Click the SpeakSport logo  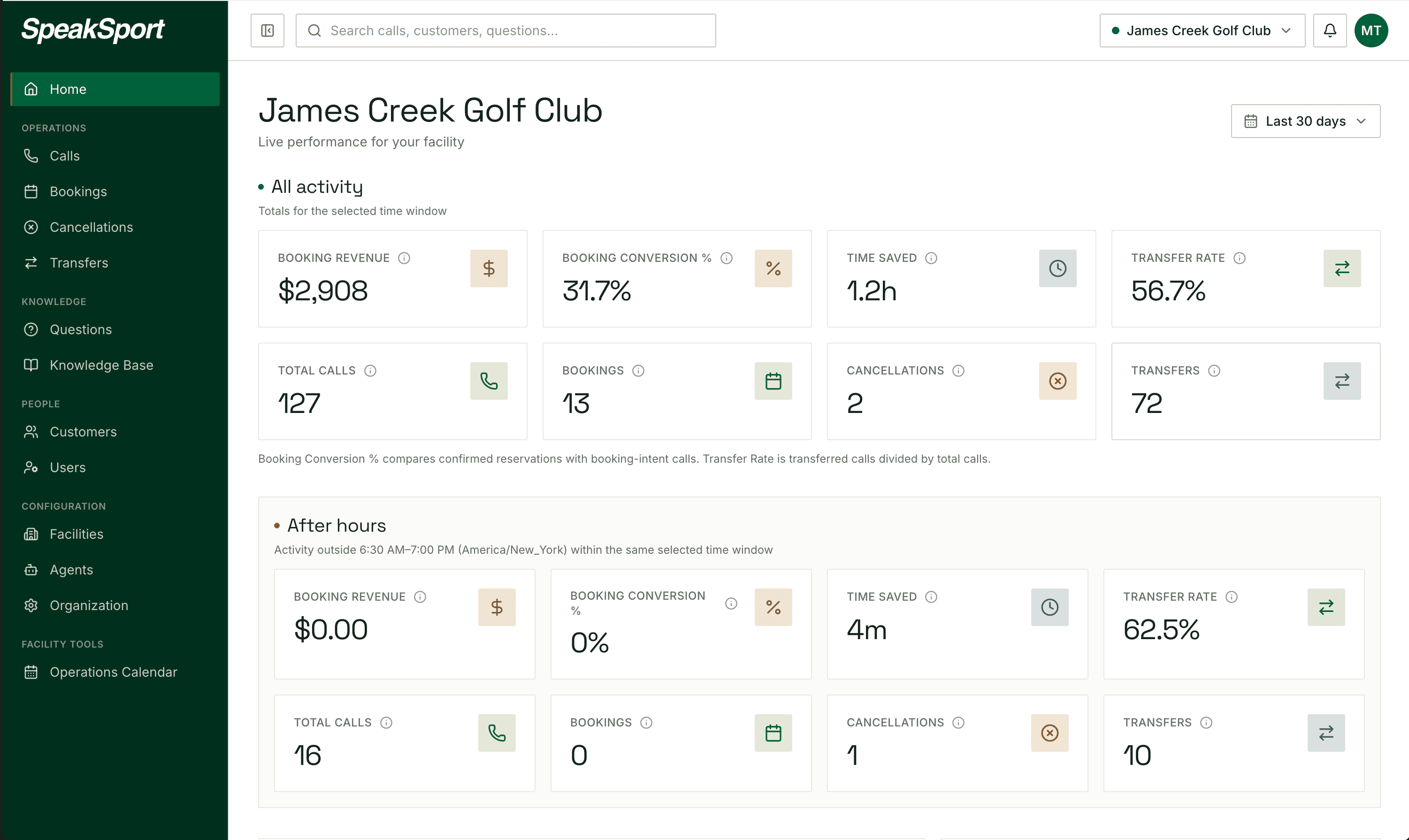(93, 30)
